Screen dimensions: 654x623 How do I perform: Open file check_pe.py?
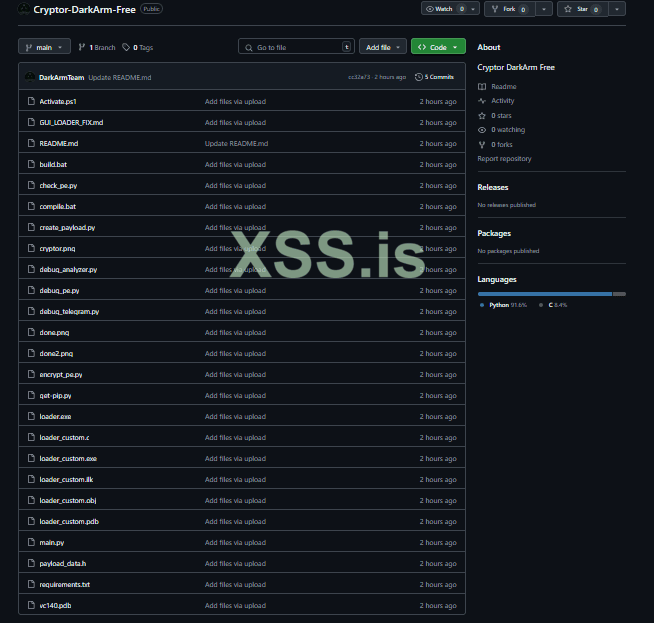58,186
